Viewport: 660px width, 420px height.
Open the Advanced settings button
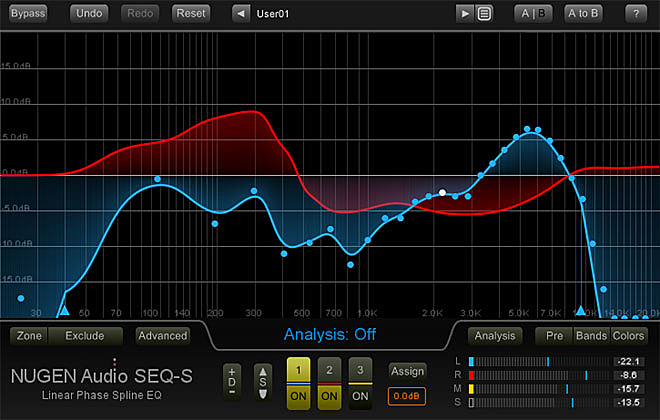coord(162,336)
